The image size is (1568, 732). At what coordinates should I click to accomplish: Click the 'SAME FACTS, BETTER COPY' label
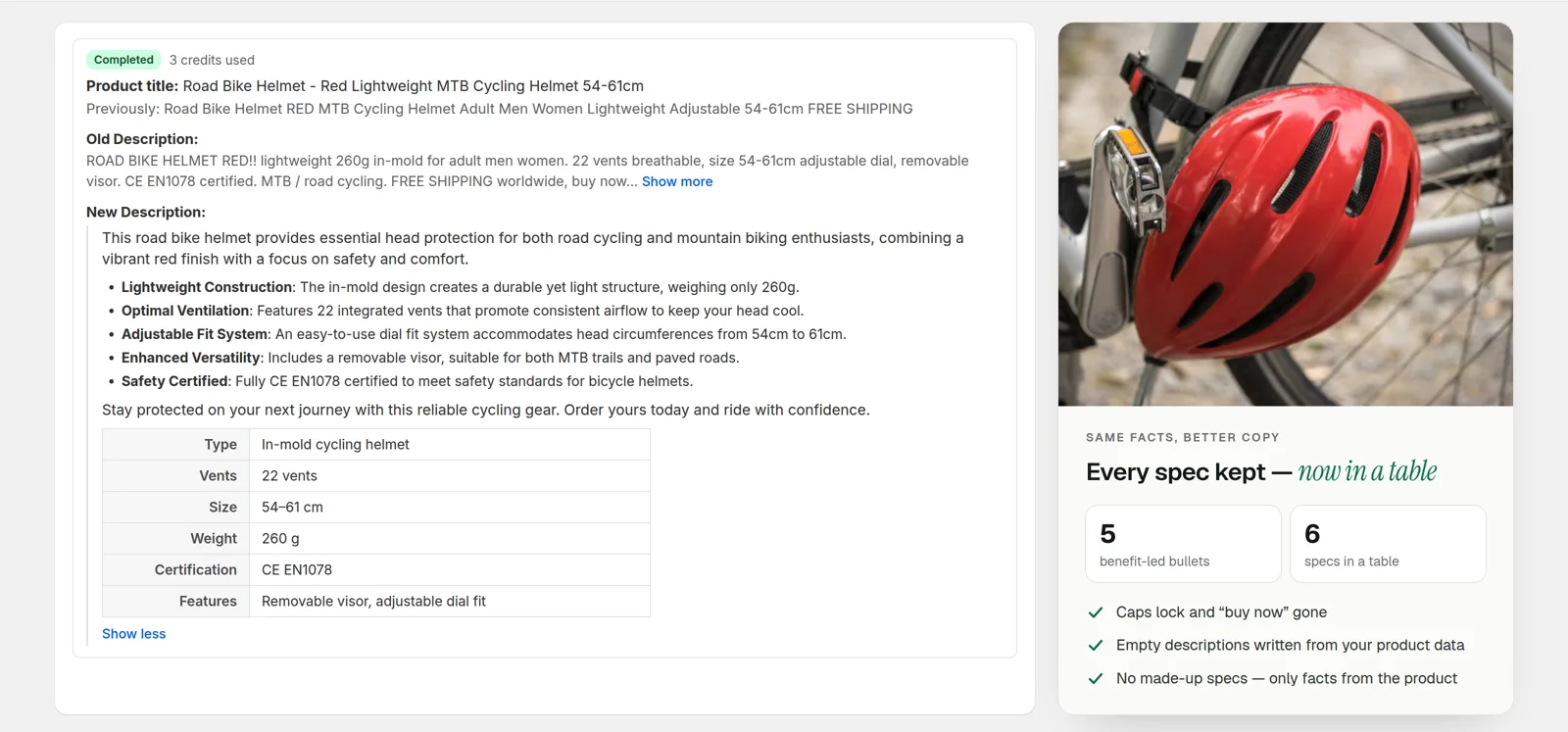coord(1183,438)
